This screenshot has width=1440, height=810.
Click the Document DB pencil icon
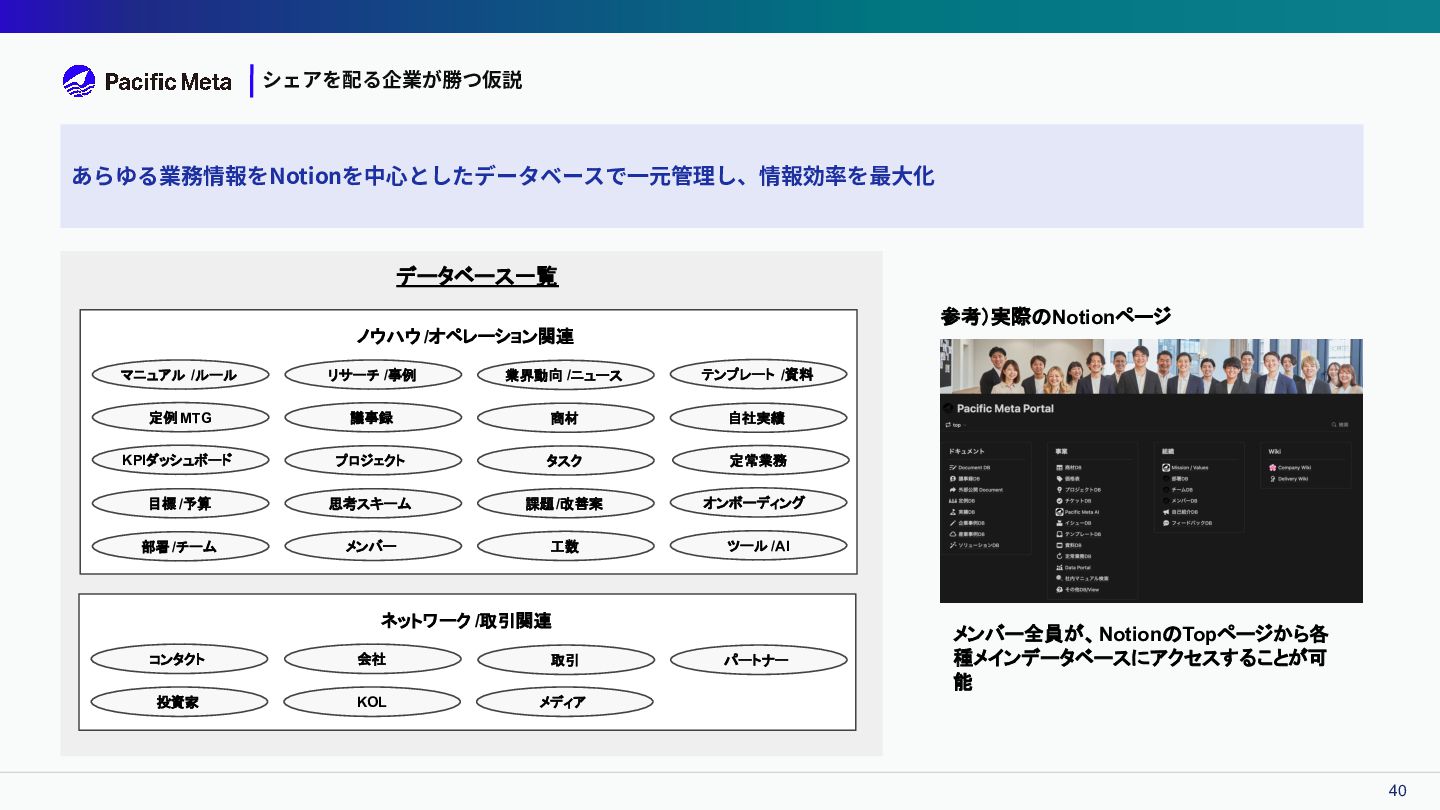(x=953, y=467)
